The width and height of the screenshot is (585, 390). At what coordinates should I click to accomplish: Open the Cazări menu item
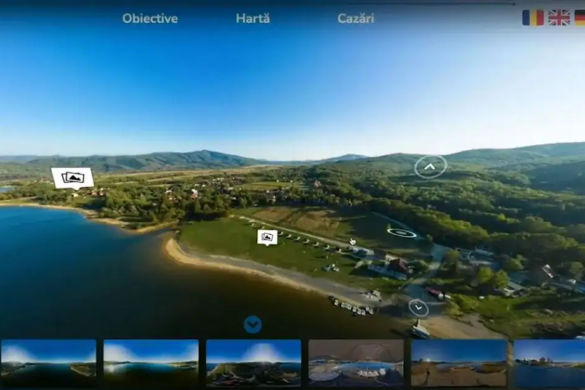tap(356, 18)
